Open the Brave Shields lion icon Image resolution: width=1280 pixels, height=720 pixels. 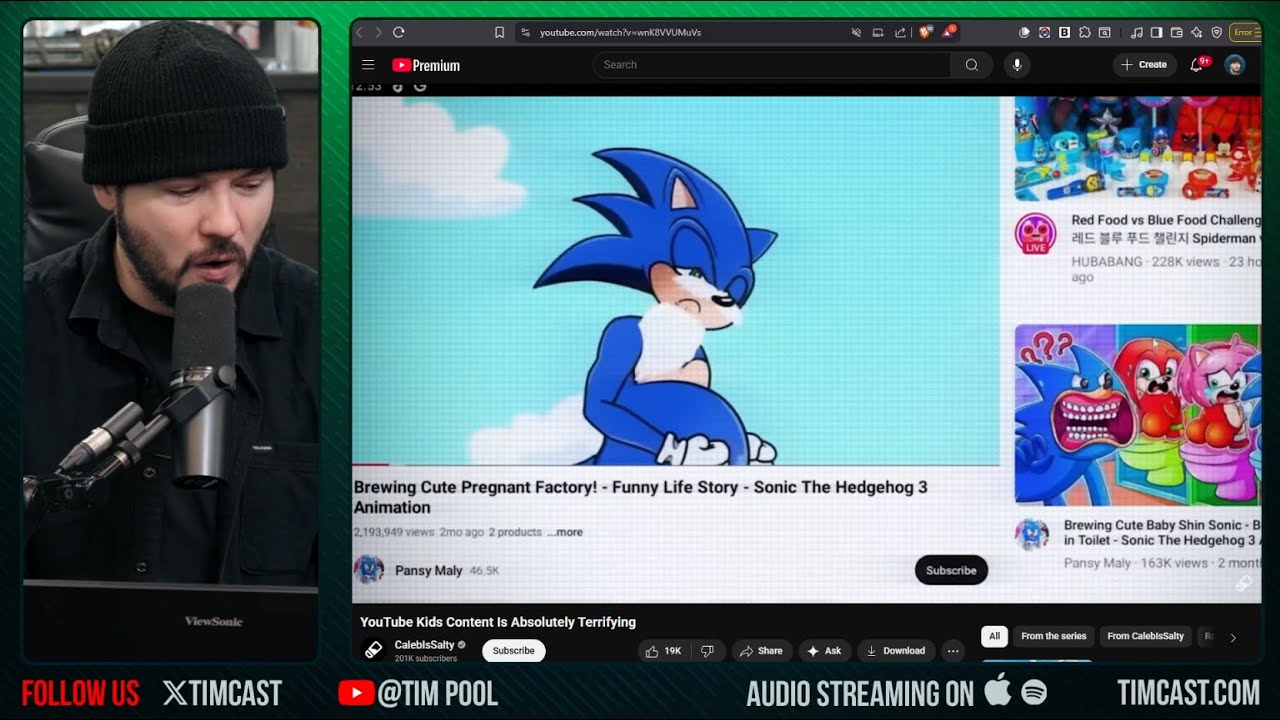pyautogui.click(x=925, y=32)
